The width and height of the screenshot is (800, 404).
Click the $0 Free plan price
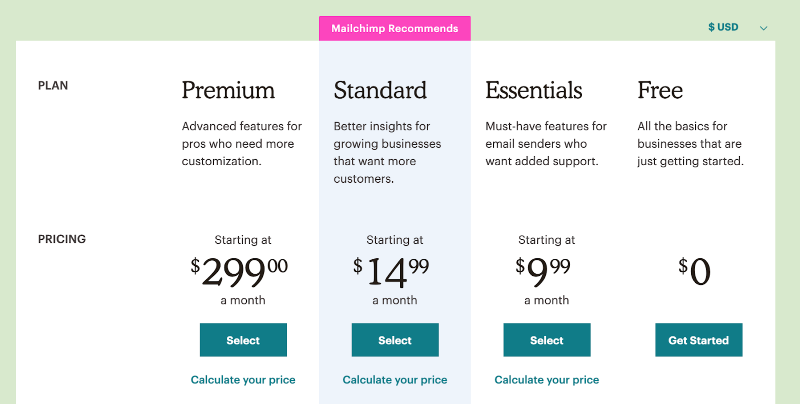point(695,271)
